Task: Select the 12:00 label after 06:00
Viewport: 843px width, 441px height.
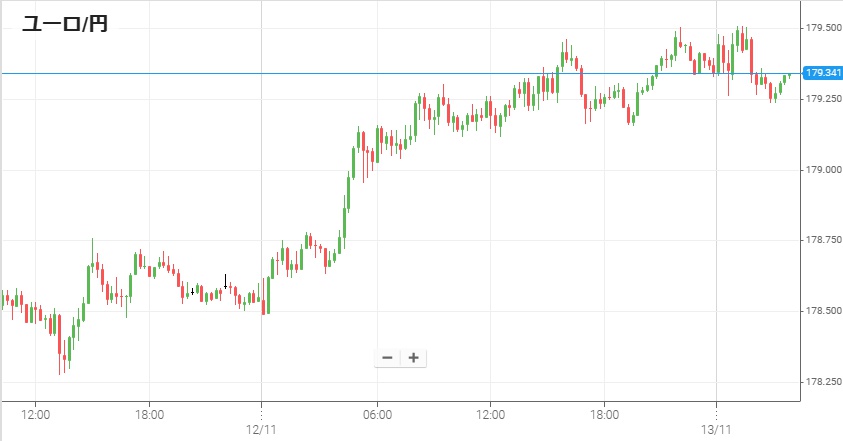Action: point(490,414)
